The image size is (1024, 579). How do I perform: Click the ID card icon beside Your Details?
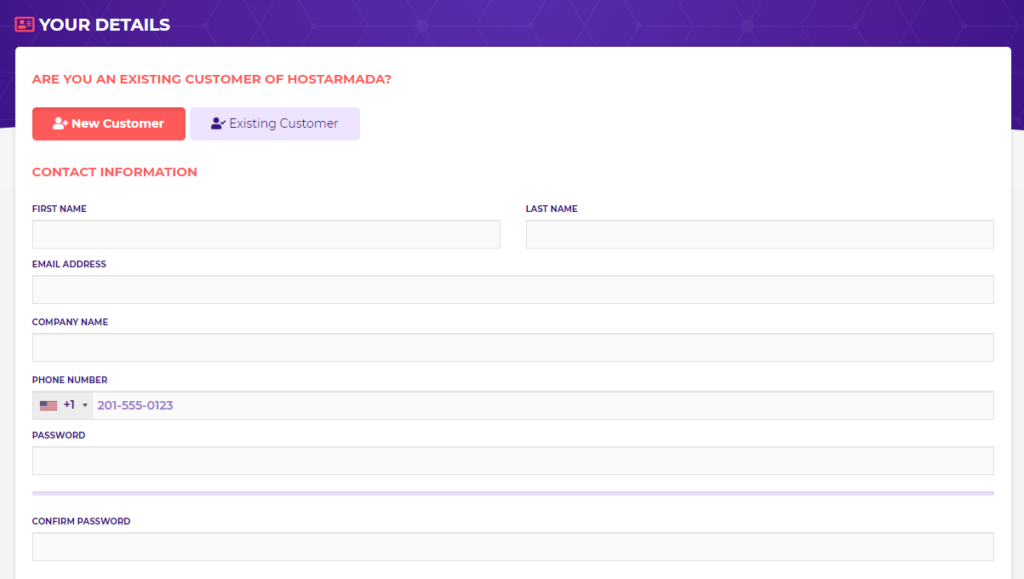click(24, 25)
